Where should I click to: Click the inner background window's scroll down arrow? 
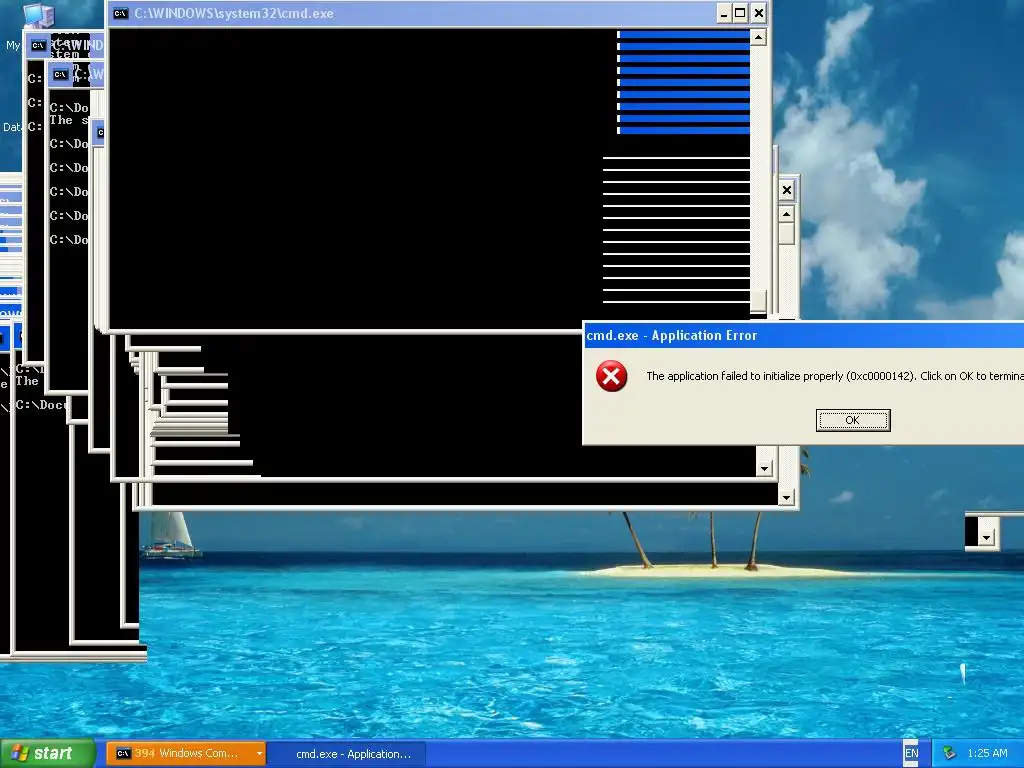pyautogui.click(x=764, y=468)
